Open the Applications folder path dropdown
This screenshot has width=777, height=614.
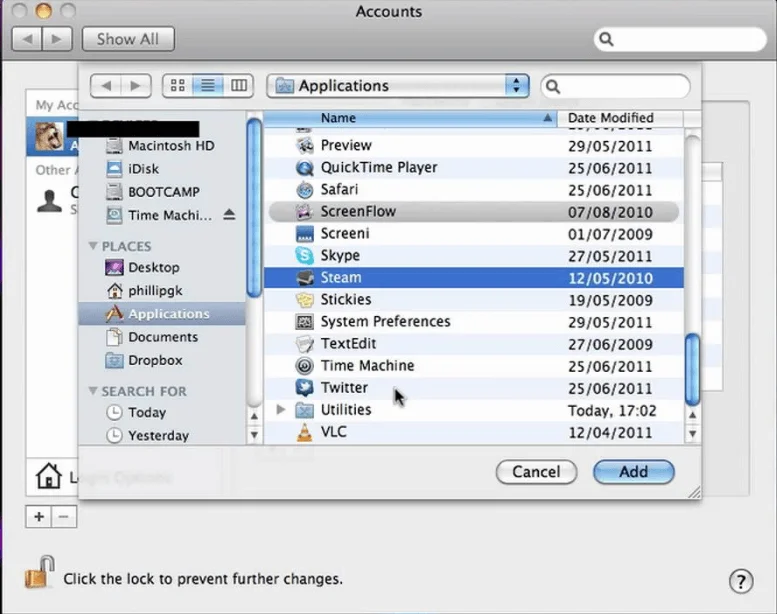pyautogui.click(x=516, y=86)
